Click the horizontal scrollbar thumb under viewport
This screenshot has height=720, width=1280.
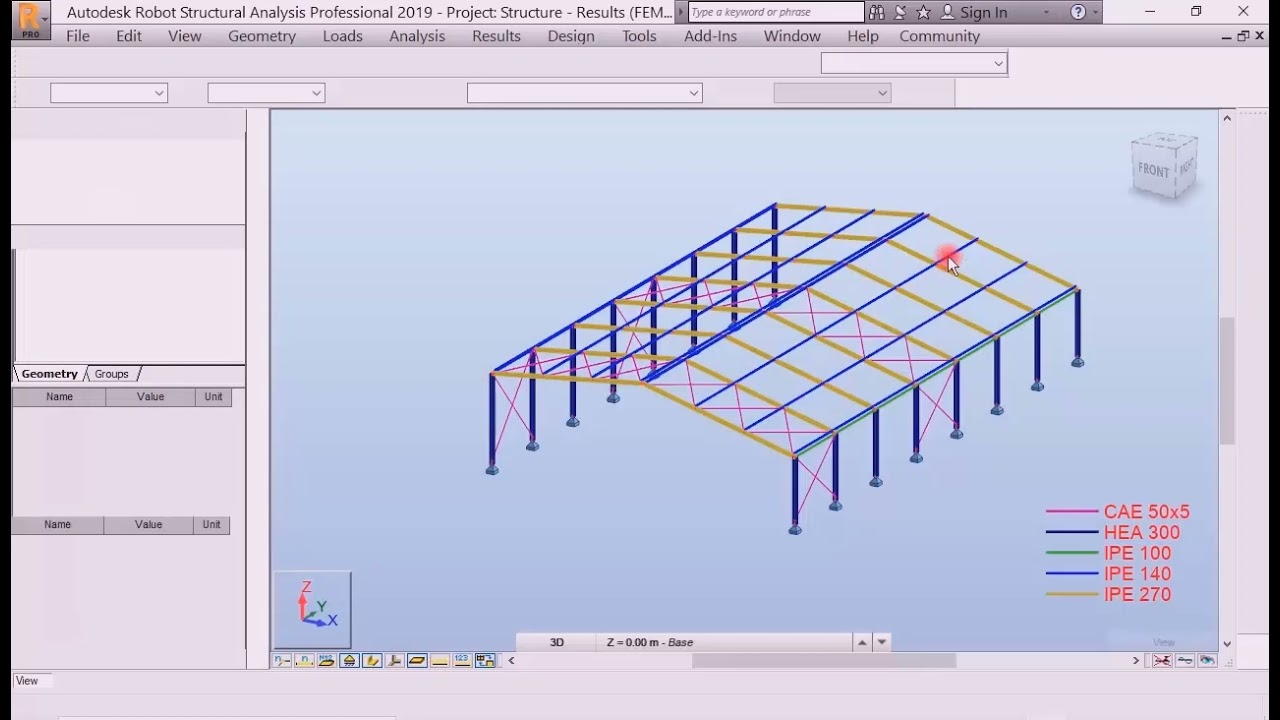pos(824,660)
